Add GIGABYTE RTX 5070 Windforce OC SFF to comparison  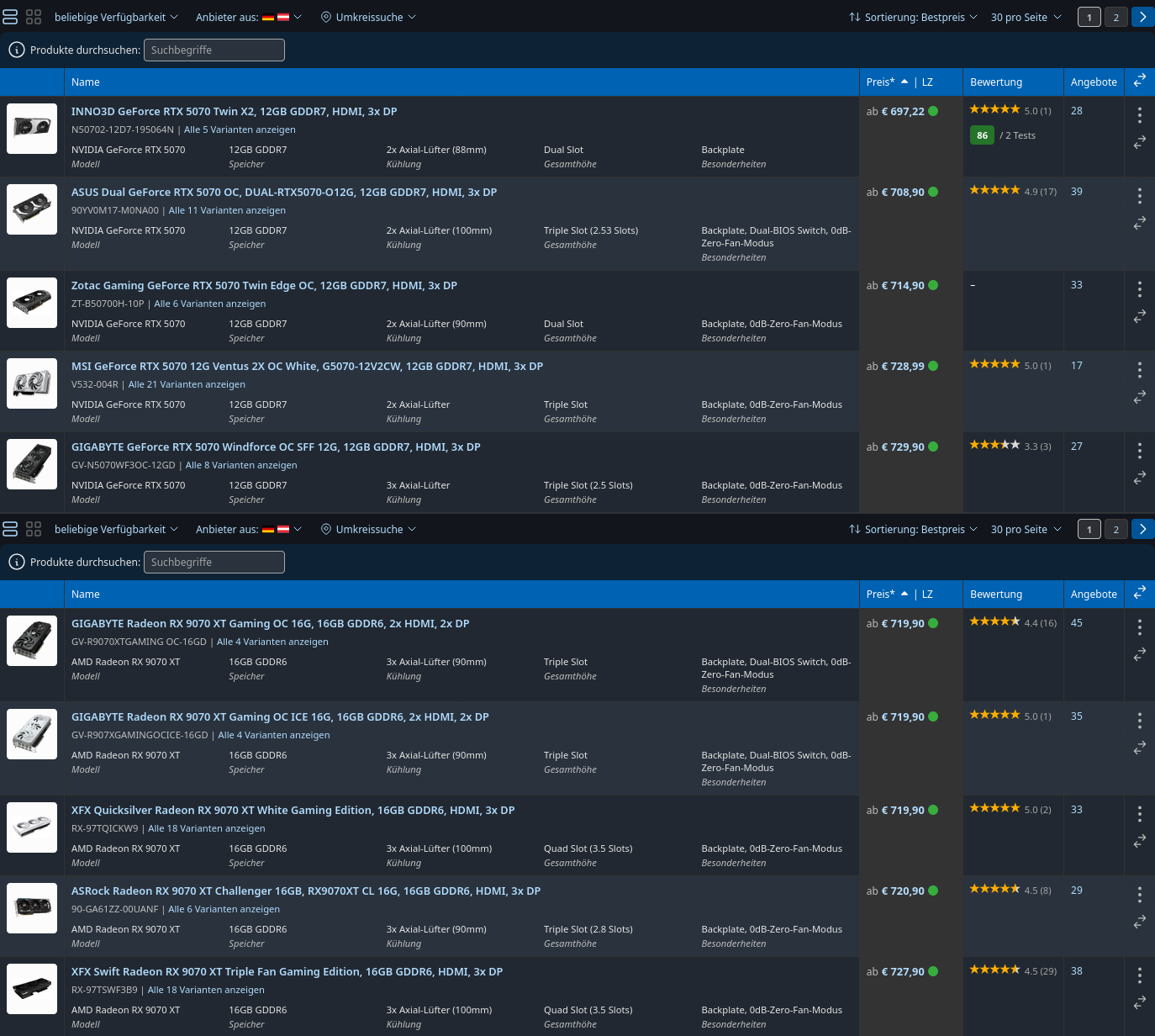(1140, 478)
